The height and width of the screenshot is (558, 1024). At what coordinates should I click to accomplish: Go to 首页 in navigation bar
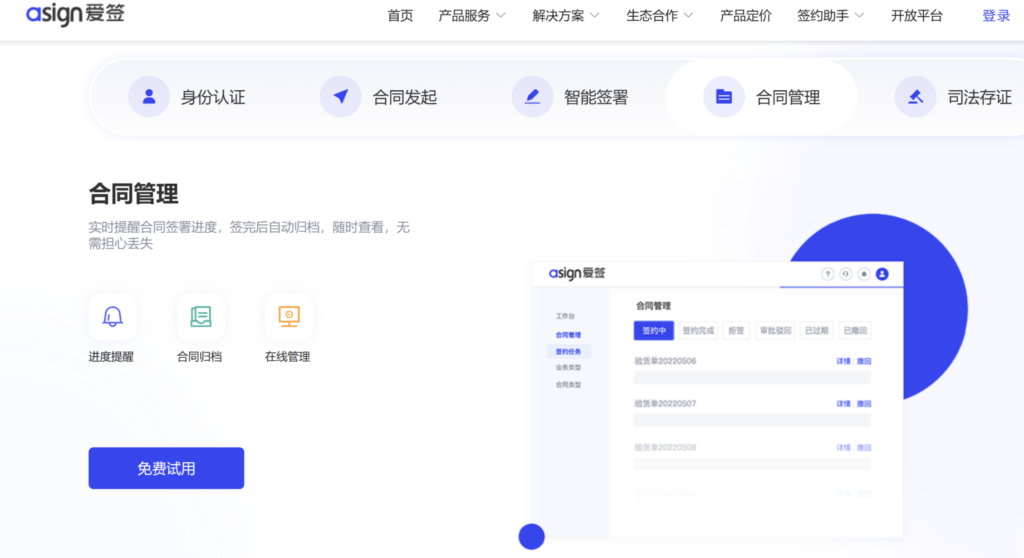[400, 16]
